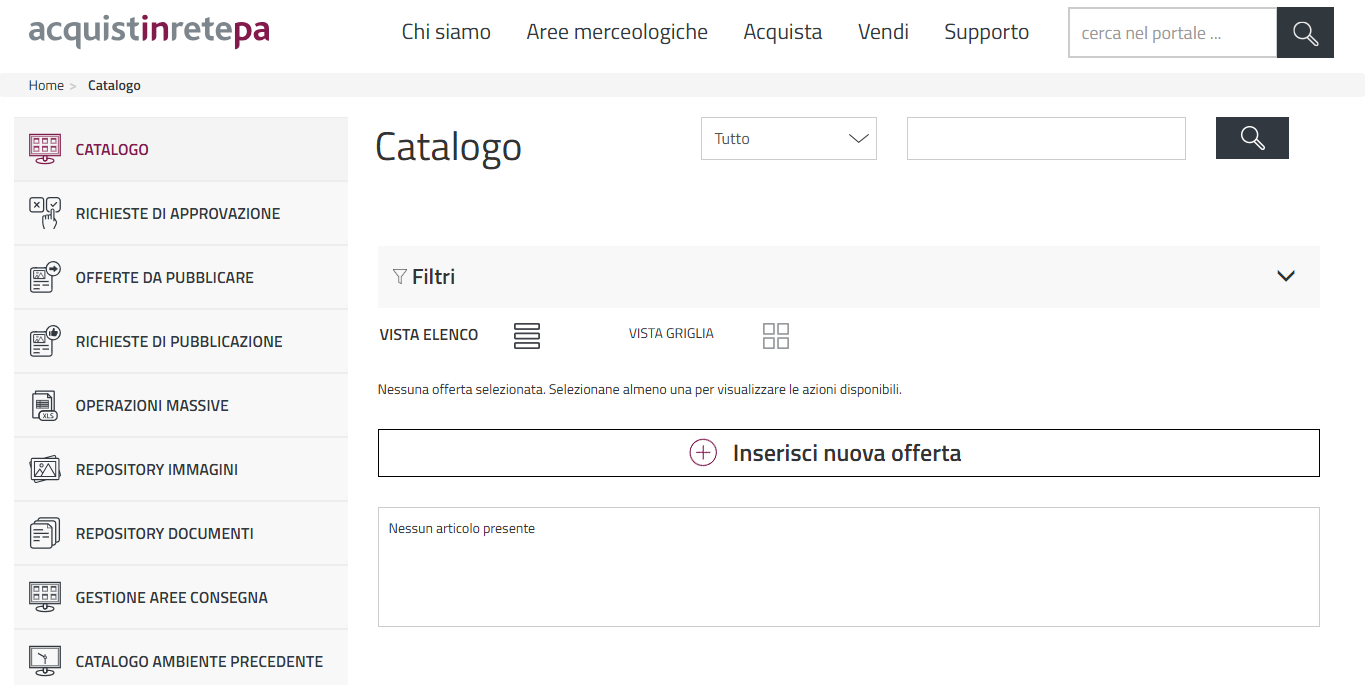
Task: Expand the Filtri panel chevron
Action: tap(1286, 277)
